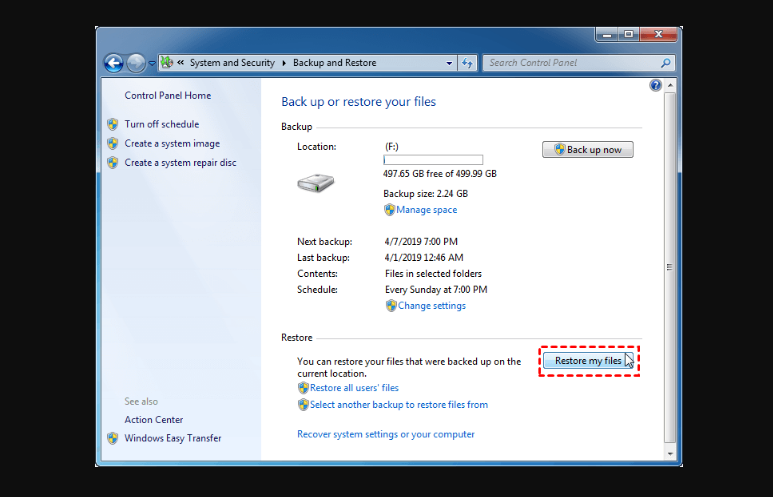Click the search magnifier icon
The width and height of the screenshot is (773, 497).
click(666, 63)
